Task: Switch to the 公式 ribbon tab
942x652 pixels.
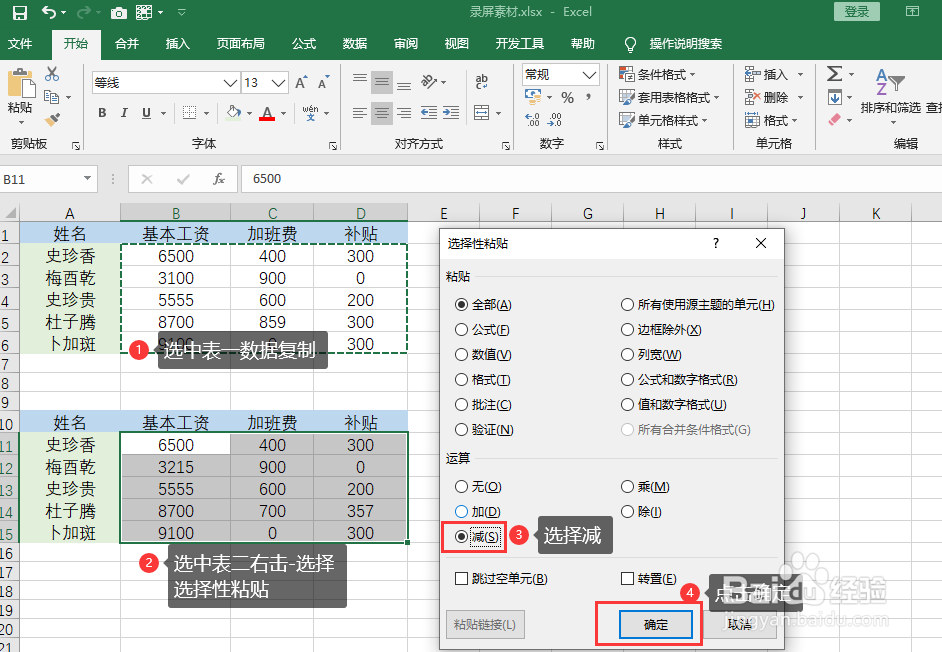Action: [x=303, y=43]
